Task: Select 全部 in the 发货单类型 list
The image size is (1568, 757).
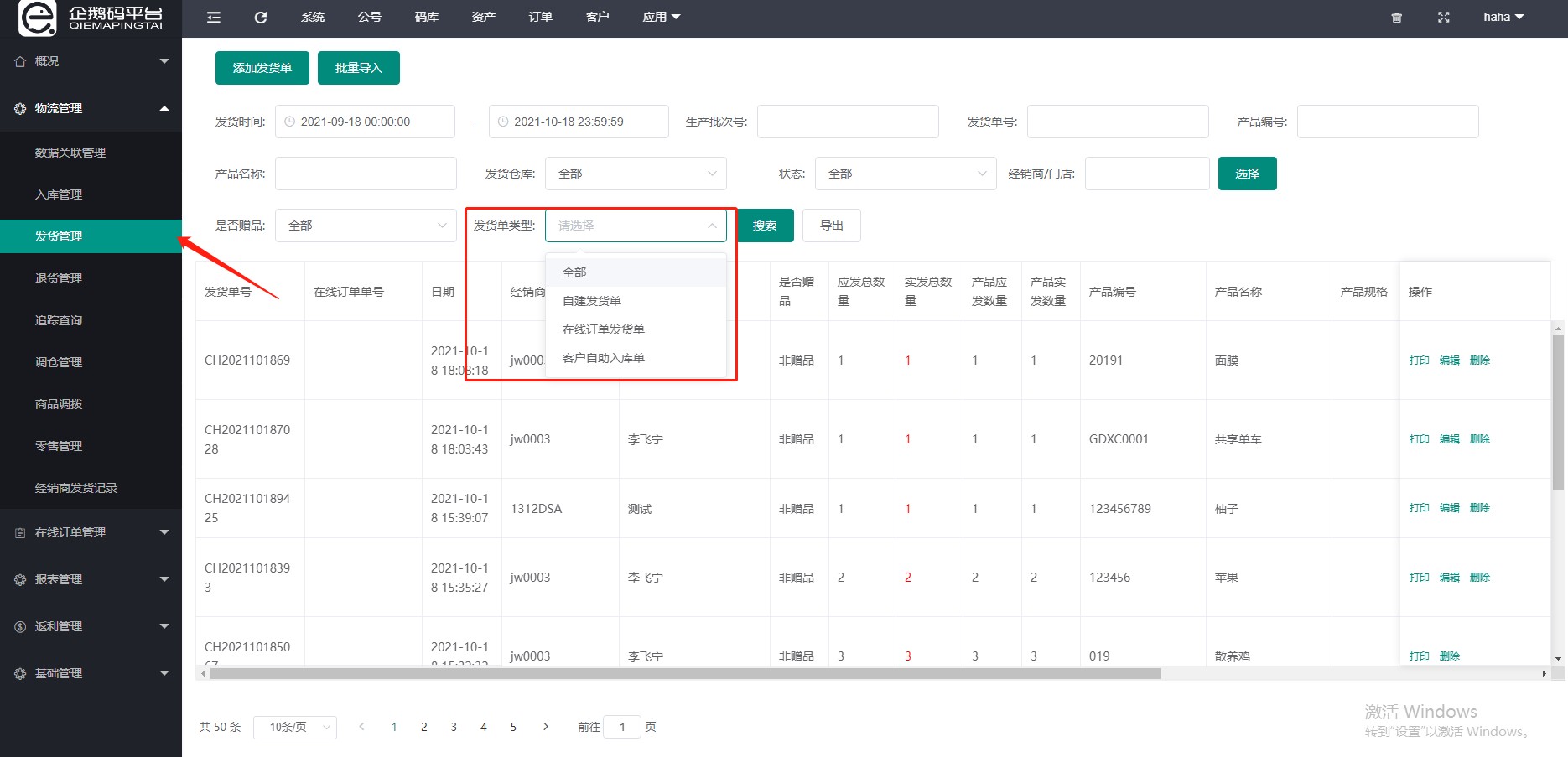Action: [x=636, y=272]
